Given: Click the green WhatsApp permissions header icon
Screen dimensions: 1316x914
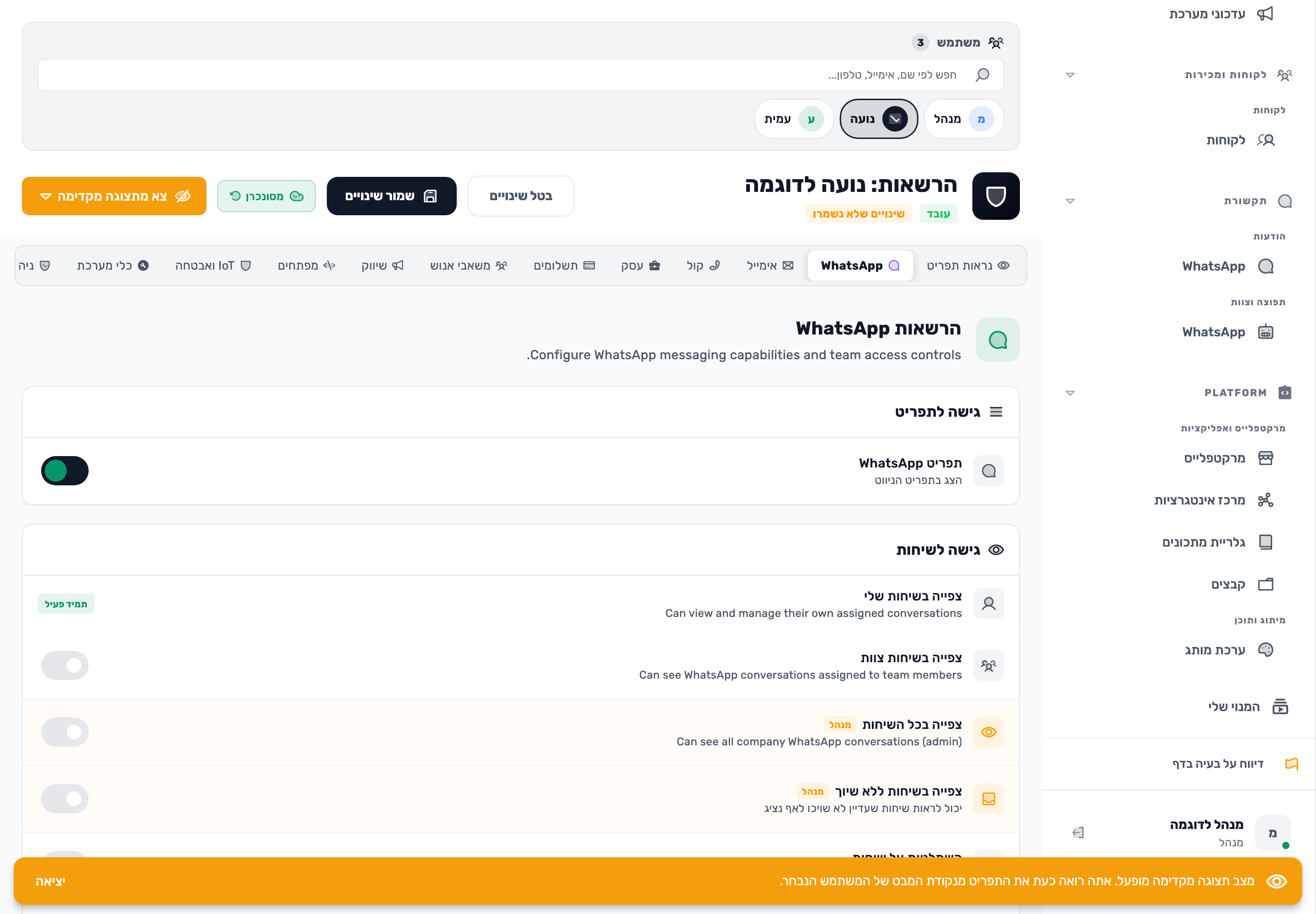Looking at the screenshot, I should [998, 340].
